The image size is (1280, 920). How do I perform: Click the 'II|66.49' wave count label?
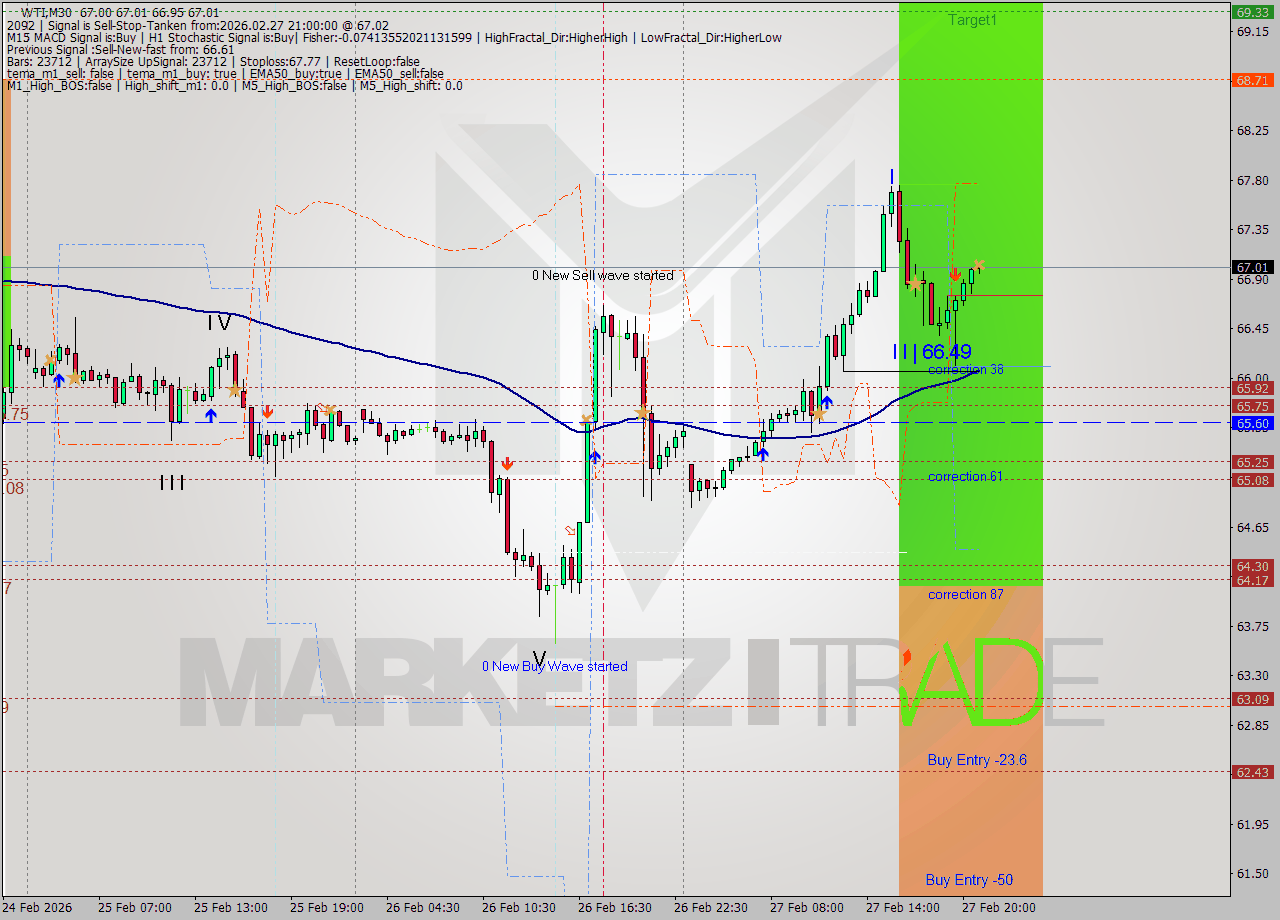click(x=930, y=352)
